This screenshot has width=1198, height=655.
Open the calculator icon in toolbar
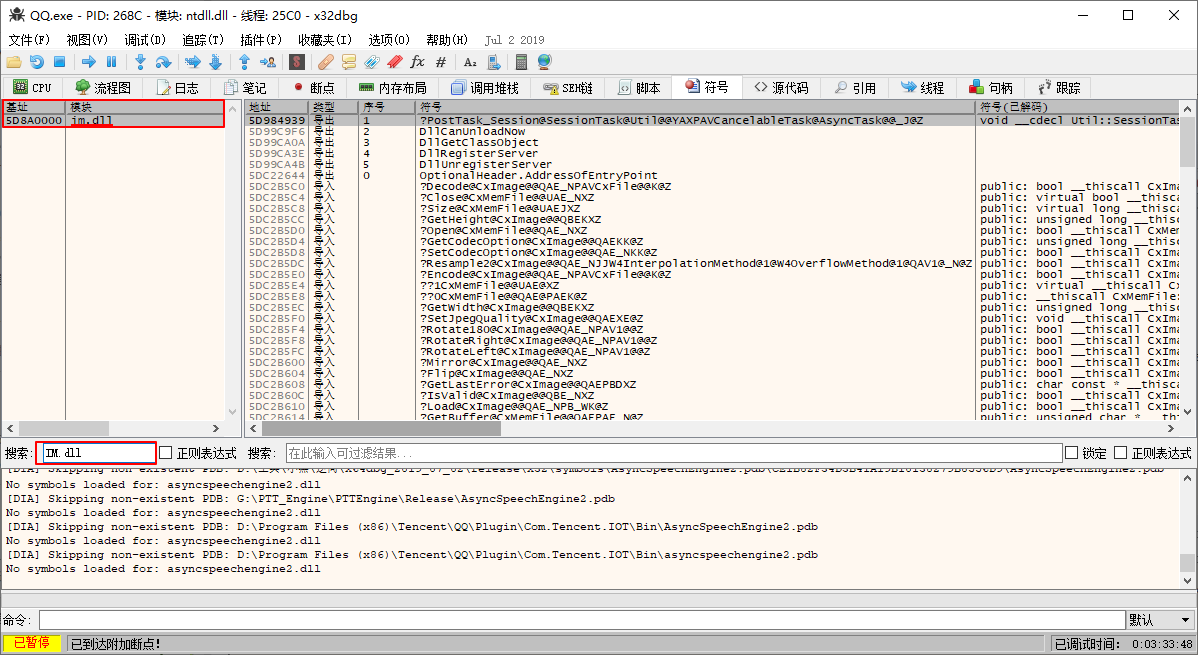click(x=521, y=62)
